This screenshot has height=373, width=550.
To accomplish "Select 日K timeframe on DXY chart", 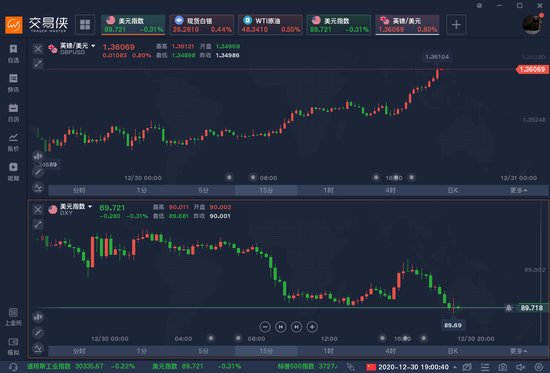I will coord(453,351).
